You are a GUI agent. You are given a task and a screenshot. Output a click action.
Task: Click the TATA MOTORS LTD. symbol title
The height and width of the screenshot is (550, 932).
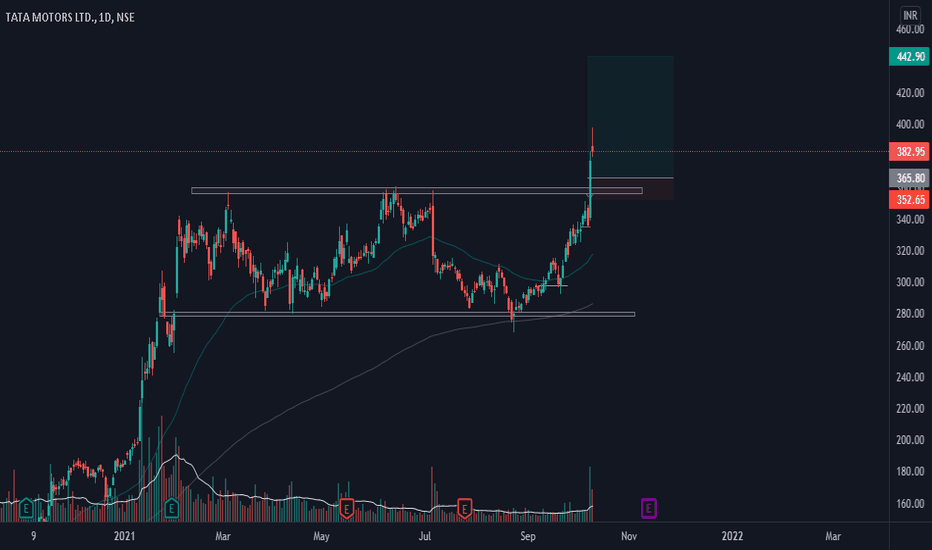[50, 17]
